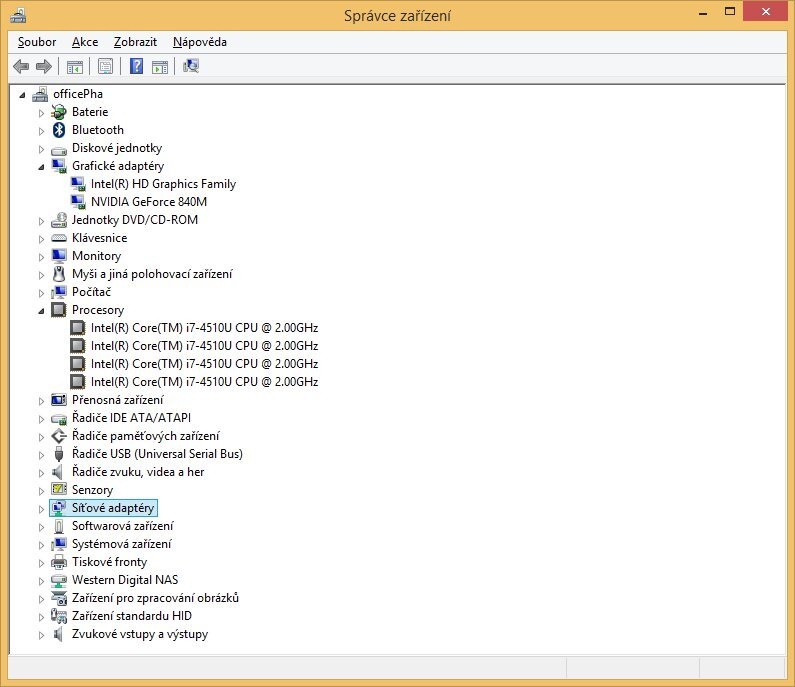Click the Klávesnice keyboard icon
Image resolution: width=795 pixels, height=687 pixels.
pyautogui.click(x=59, y=238)
